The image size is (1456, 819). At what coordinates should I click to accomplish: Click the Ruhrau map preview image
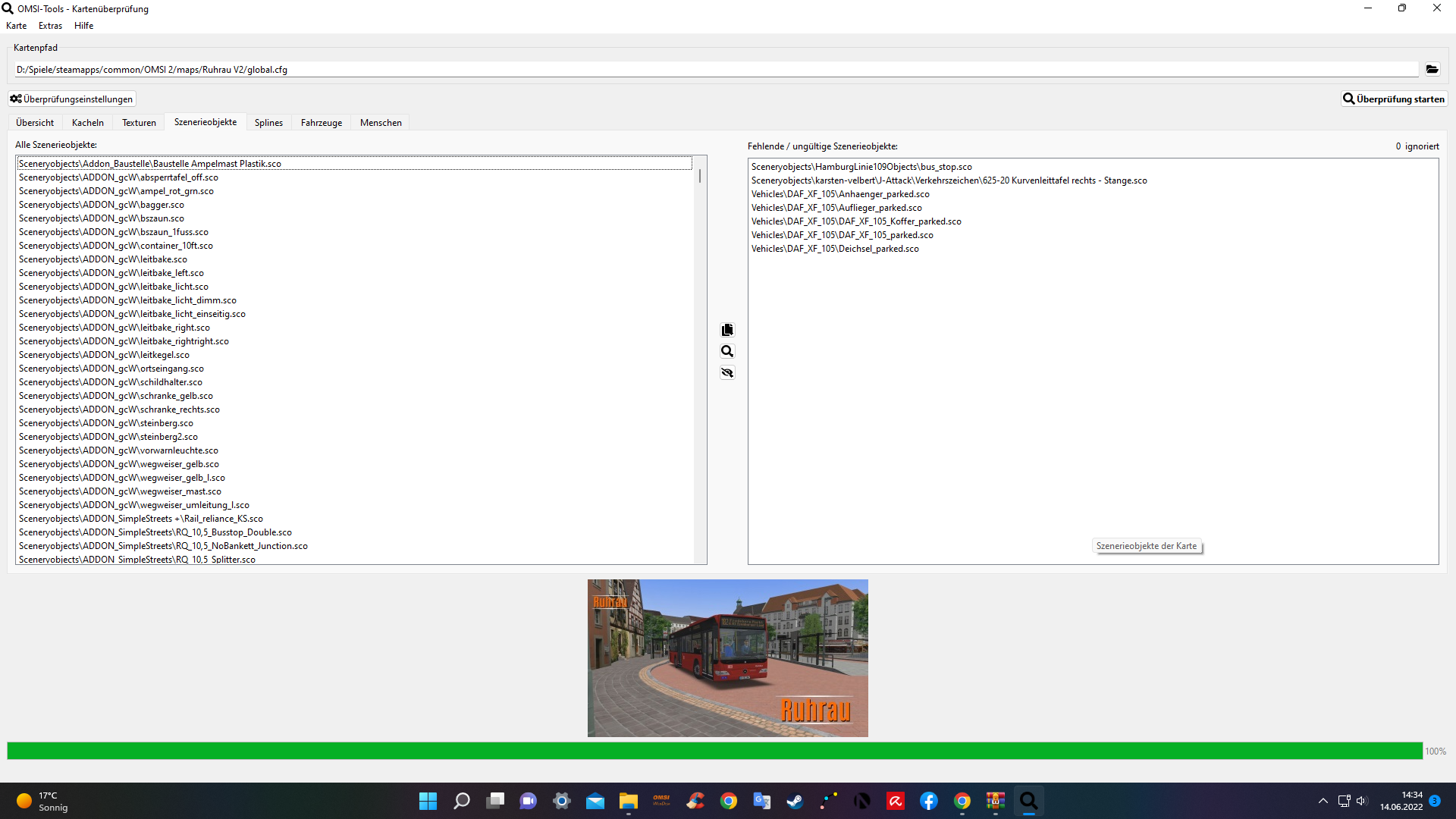727,658
